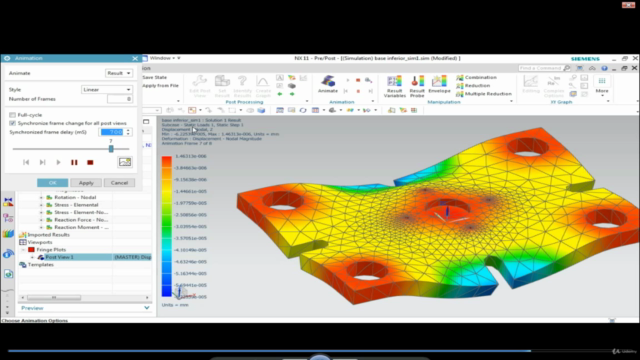Click Save State in the ribbon
640x360 pixels.
coord(154,78)
